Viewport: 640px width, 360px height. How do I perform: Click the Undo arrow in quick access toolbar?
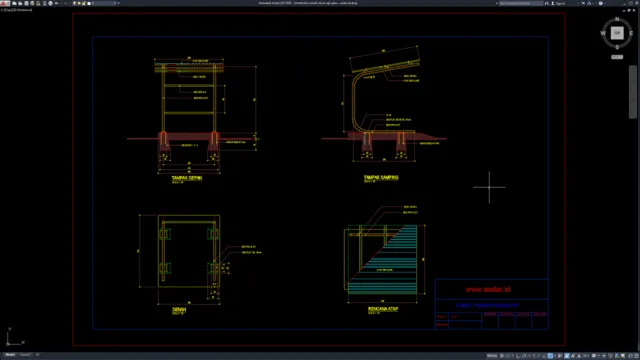pos(56,3)
